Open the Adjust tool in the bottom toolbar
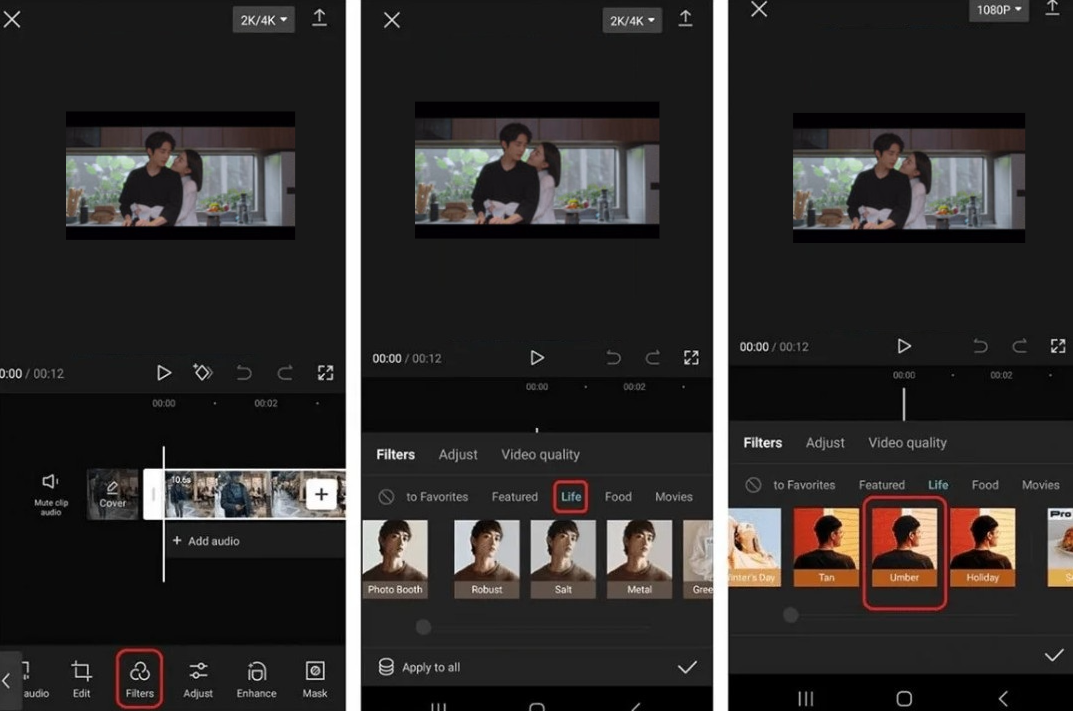The height and width of the screenshot is (711, 1073). (198, 679)
